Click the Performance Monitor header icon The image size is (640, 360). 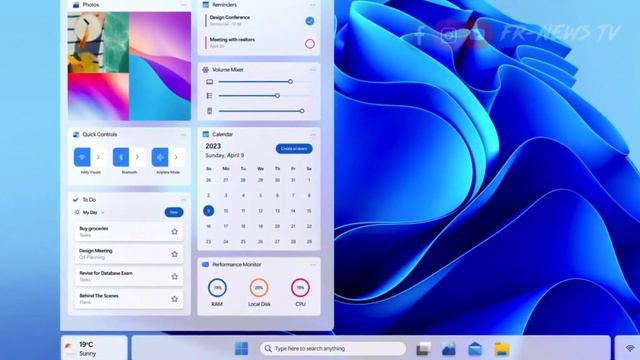[x=205, y=264]
